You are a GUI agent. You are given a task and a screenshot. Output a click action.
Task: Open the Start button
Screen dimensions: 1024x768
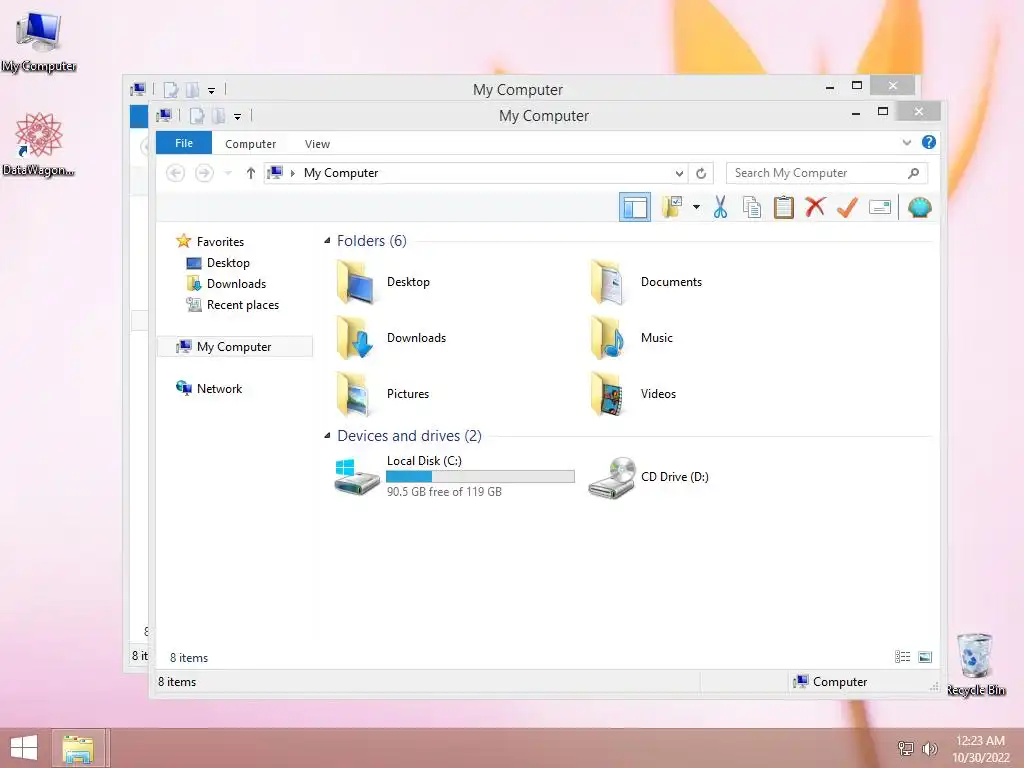(x=24, y=748)
